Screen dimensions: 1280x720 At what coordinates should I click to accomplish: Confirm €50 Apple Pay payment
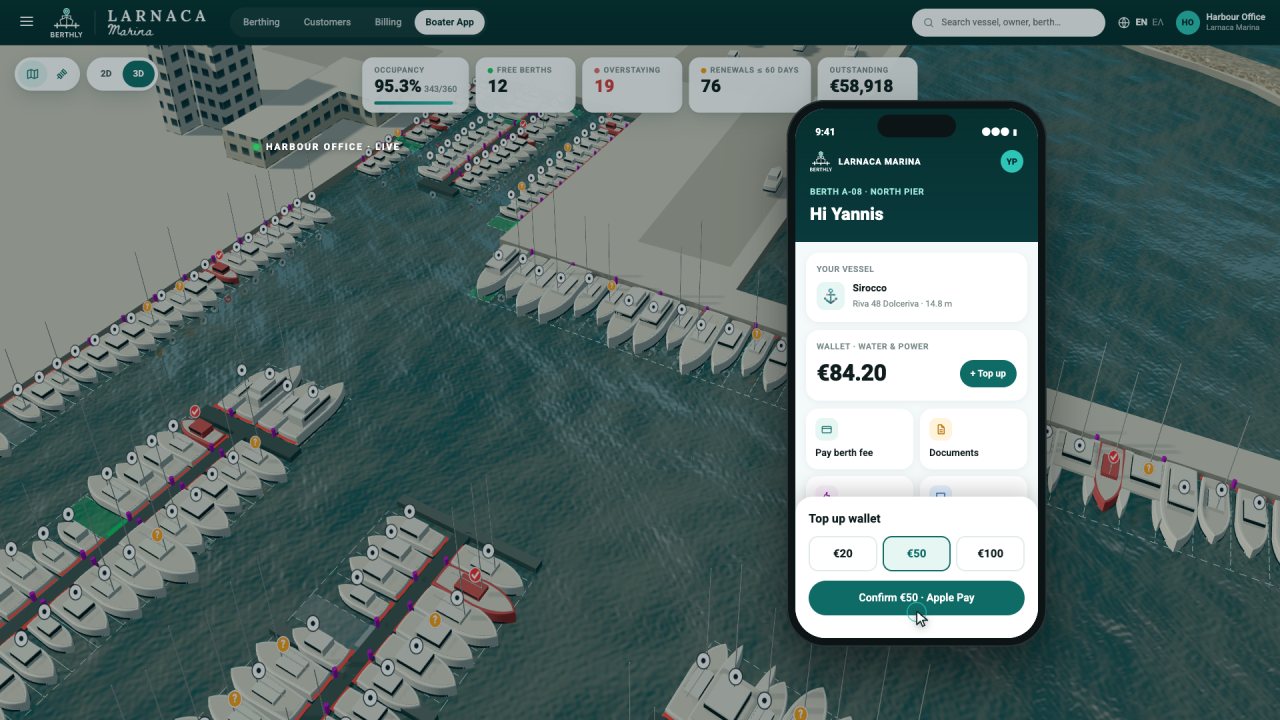pos(917,598)
